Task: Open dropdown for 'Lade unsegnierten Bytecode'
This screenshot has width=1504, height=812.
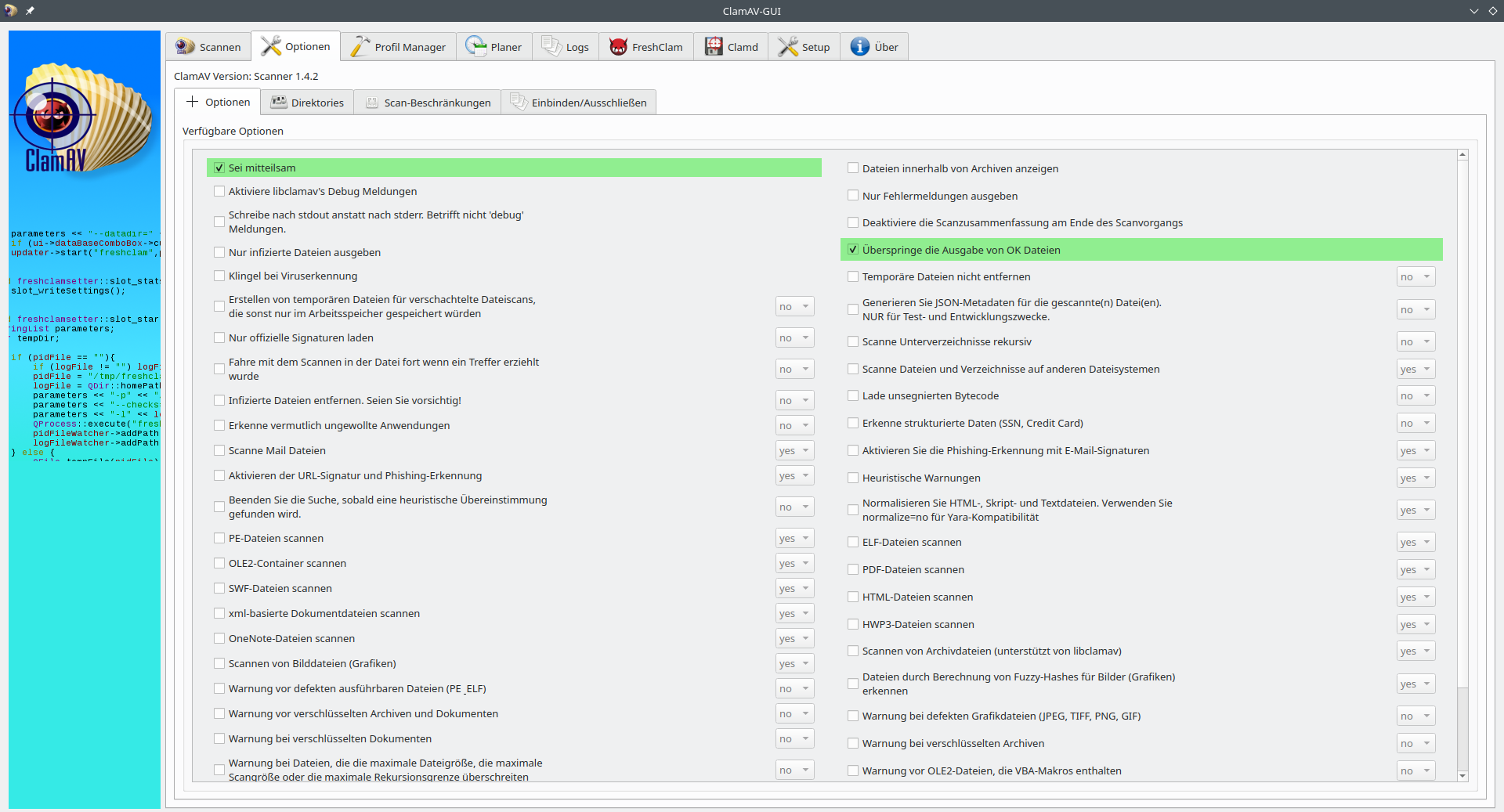Action: [1415, 395]
